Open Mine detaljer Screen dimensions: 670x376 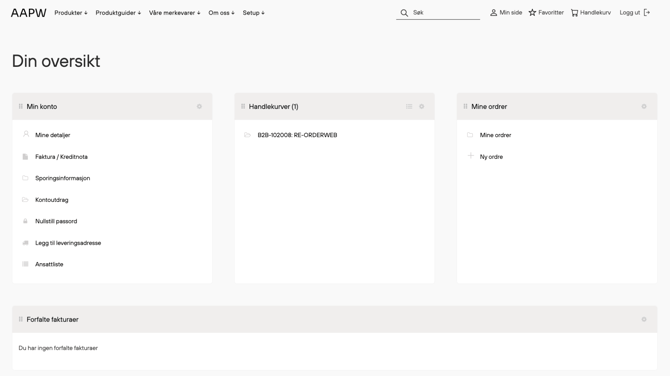(53, 135)
